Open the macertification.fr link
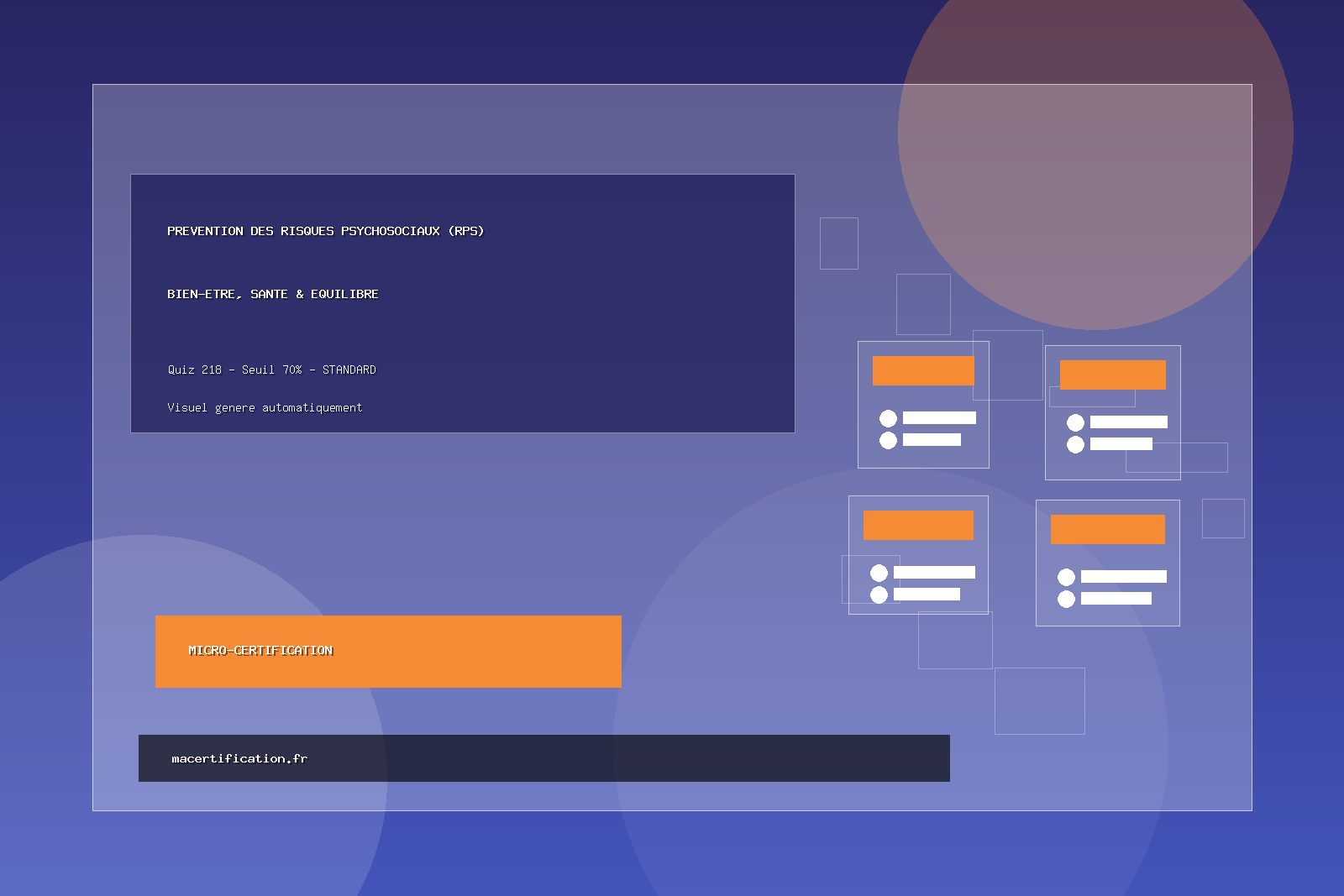This screenshot has height=896, width=1344. tap(239, 758)
